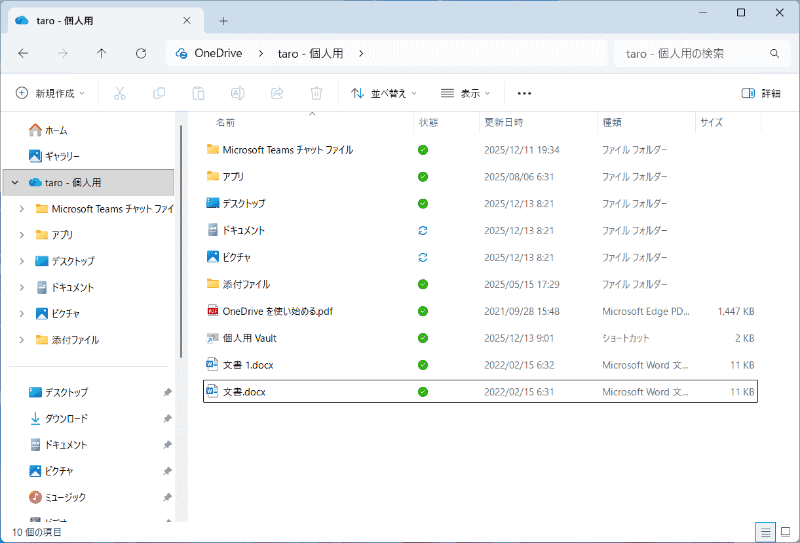Click taro - 個人用 breadcrumb segment
The width and height of the screenshot is (800, 543).
click(310, 54)
